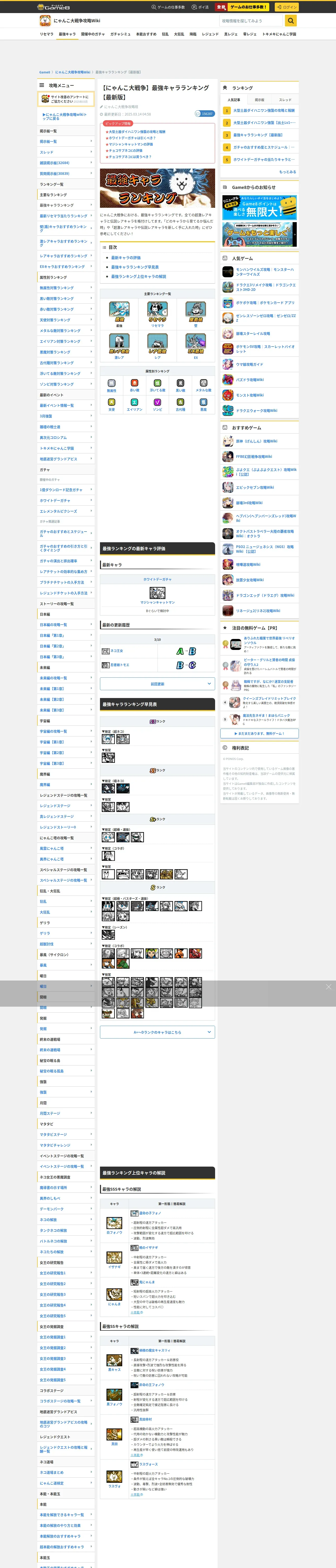Open the リセマラ ranking icon
The width and height of the screenshot is (336, 1568).
coord(157,312)
